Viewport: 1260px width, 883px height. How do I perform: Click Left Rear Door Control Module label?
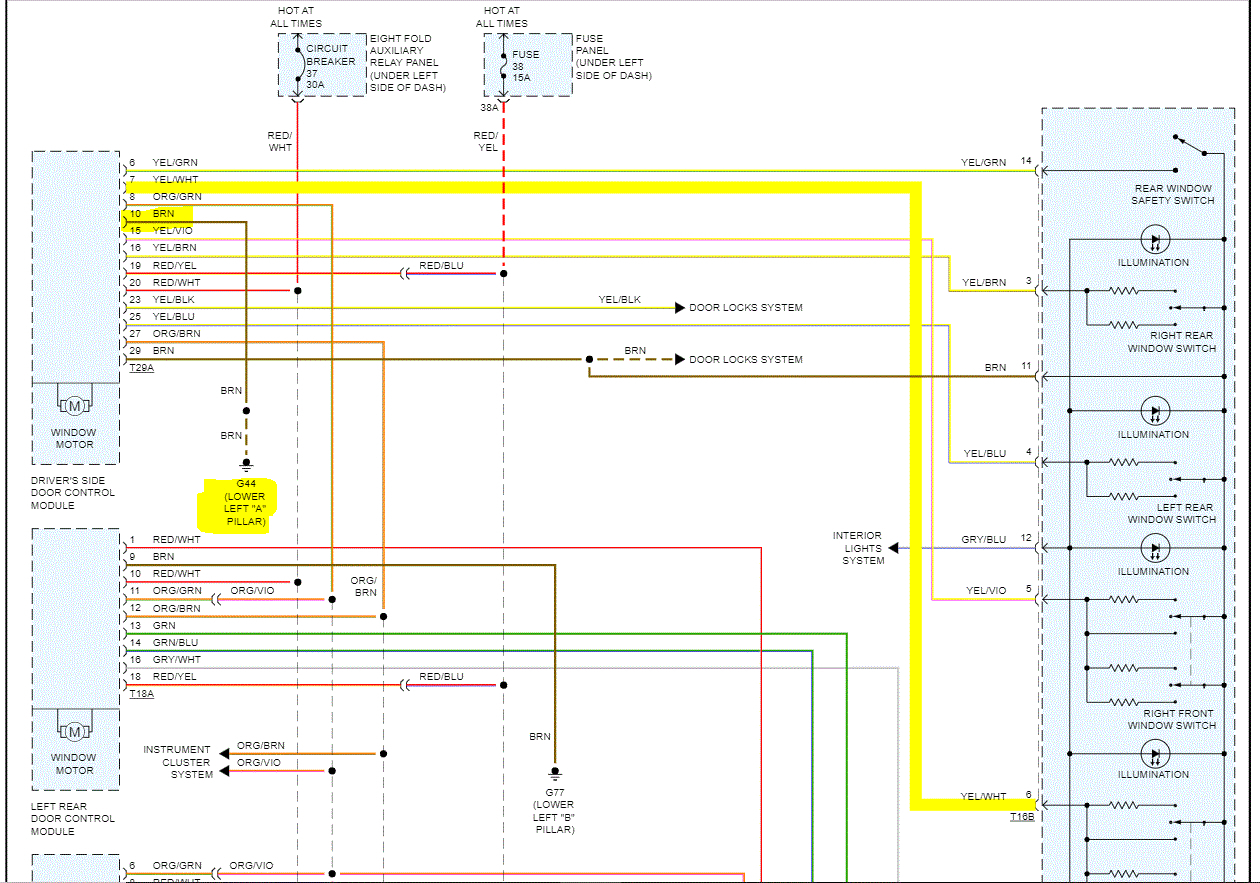pos(73,819)
